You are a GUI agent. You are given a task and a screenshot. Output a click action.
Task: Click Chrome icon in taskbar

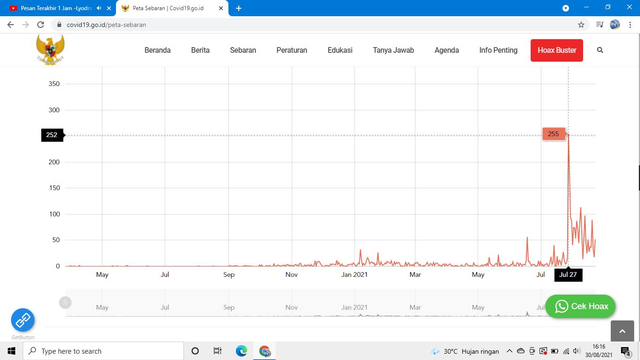point(264,351)
